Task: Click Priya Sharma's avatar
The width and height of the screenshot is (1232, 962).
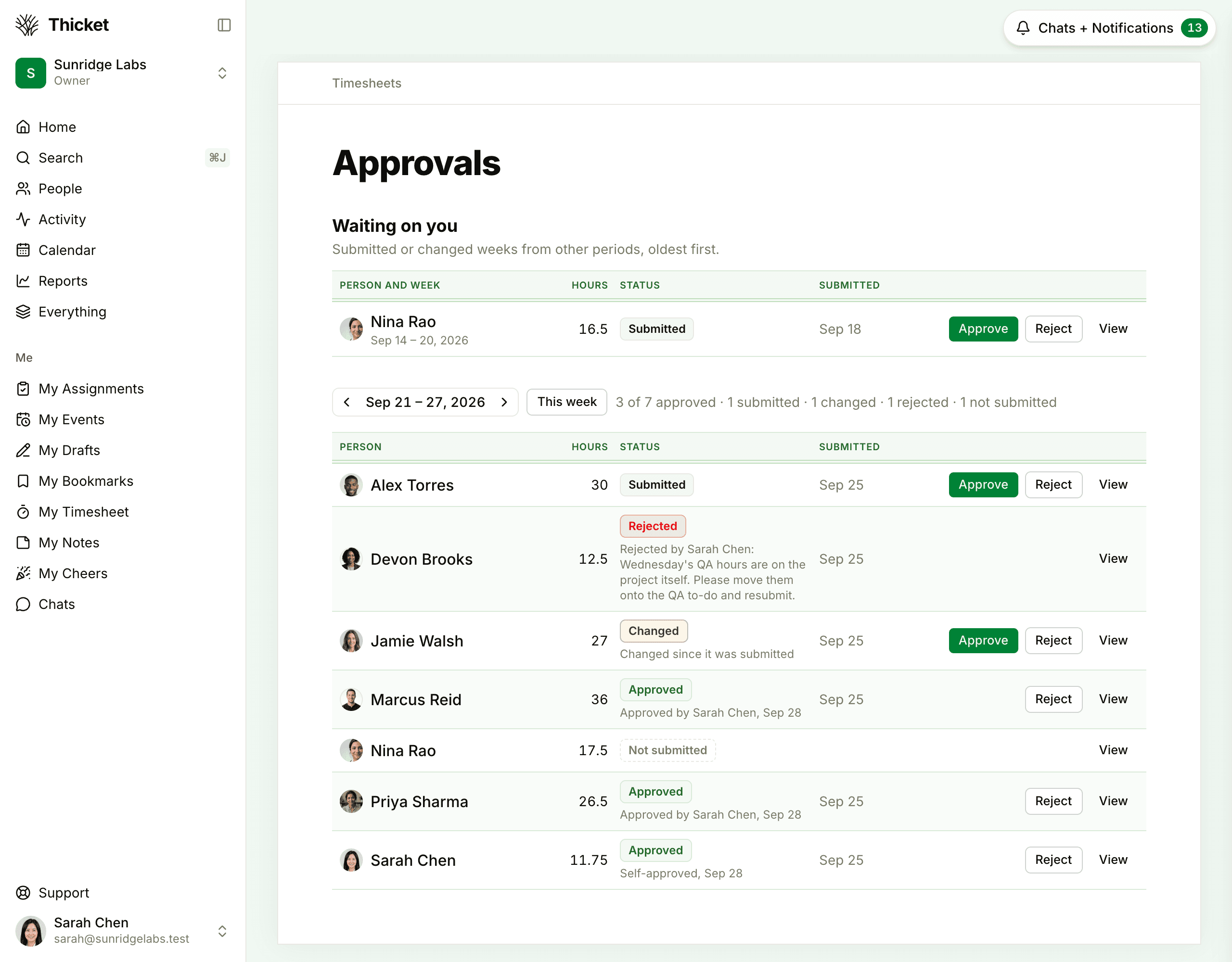Action: (351, 801)
